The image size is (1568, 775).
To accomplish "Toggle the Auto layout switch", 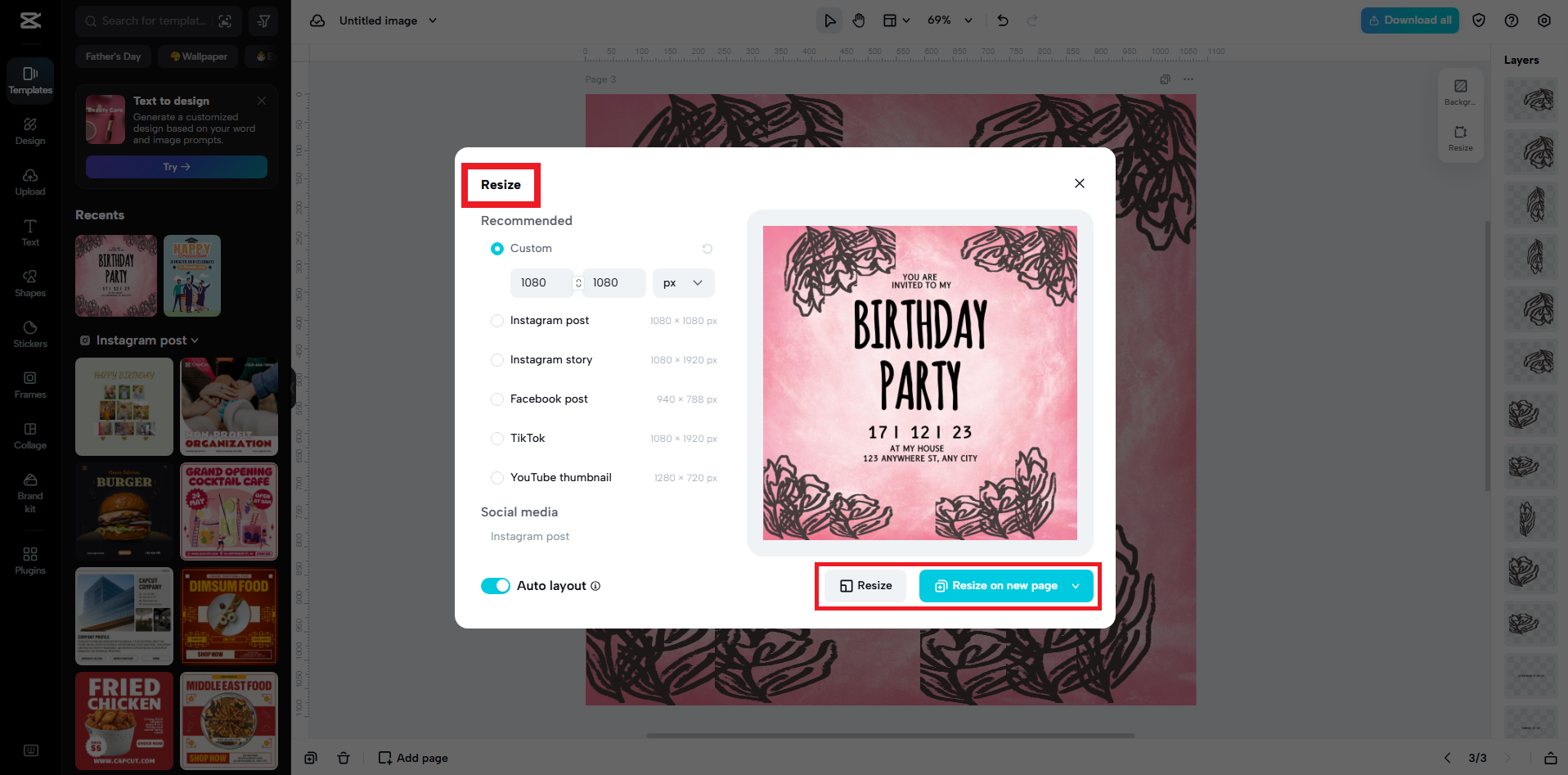I will [496, 586].
